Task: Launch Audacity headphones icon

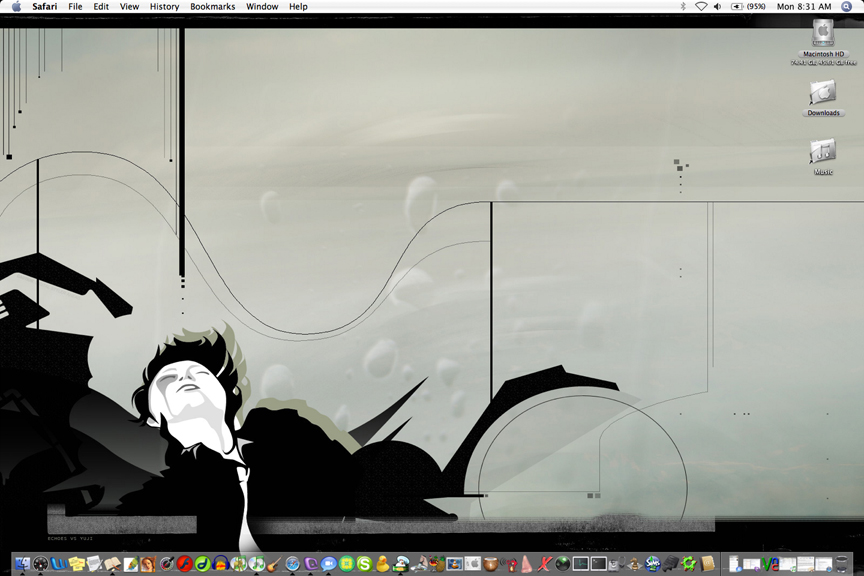Action: point(220,564)
